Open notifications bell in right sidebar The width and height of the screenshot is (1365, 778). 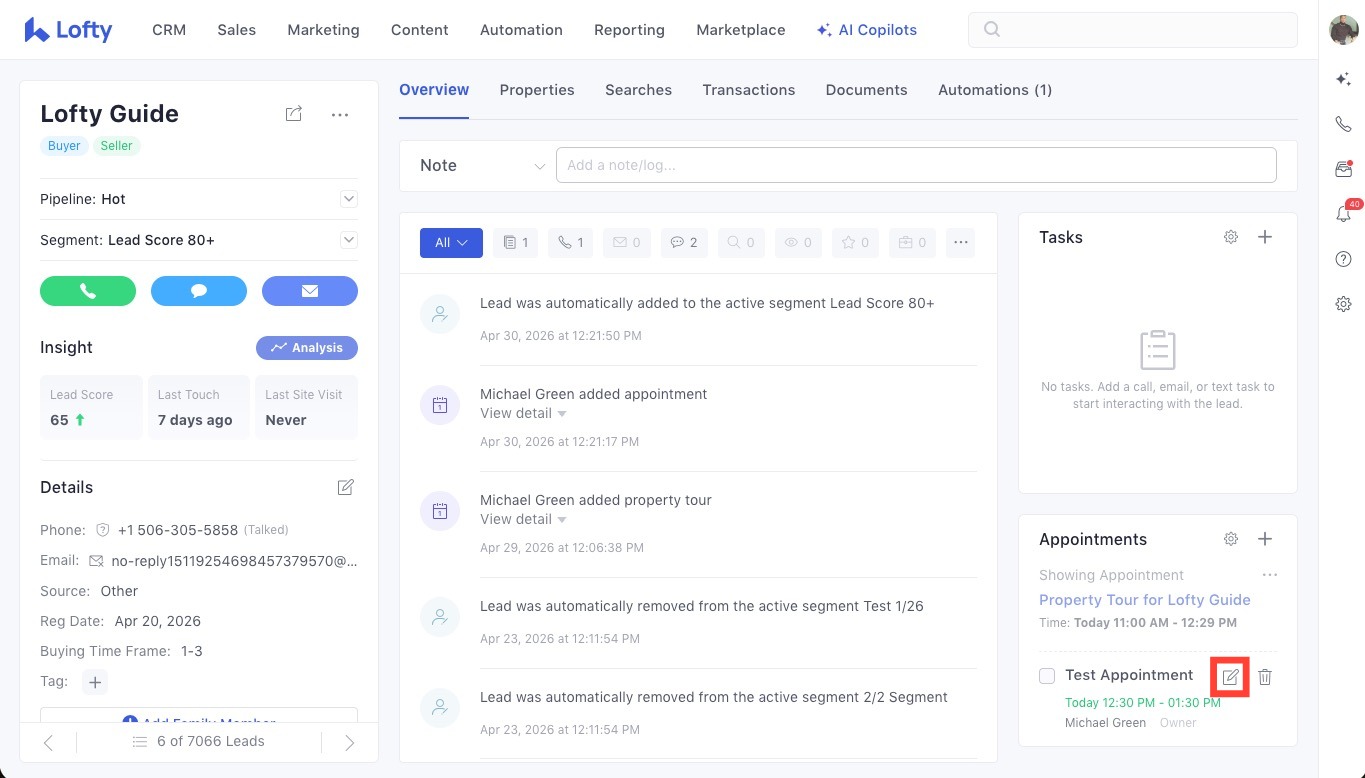(x=1344, y=213)
